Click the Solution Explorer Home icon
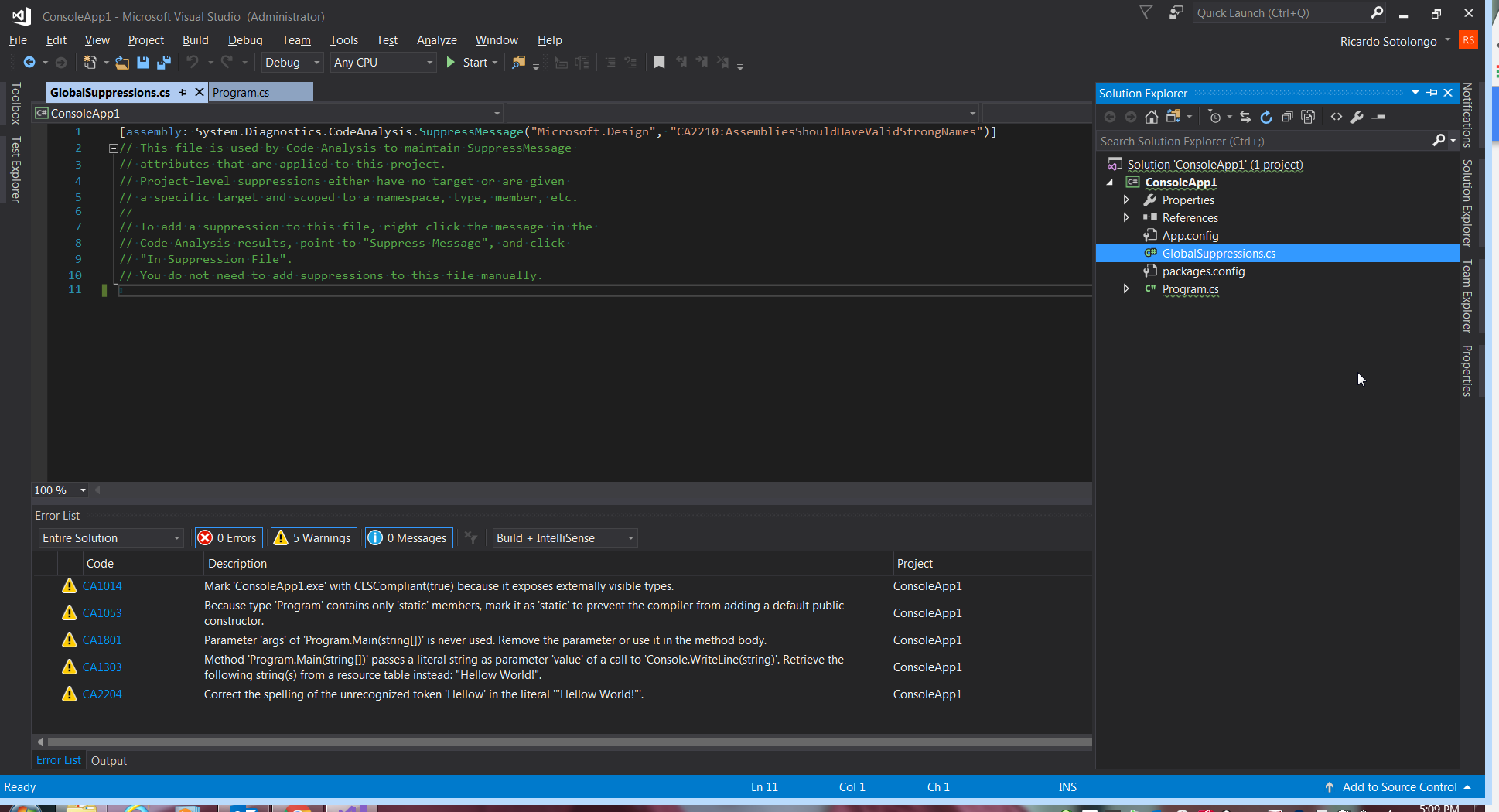Image resolution: width=1499 pixels, height=812 pixels. click(x=1152, y=117)
